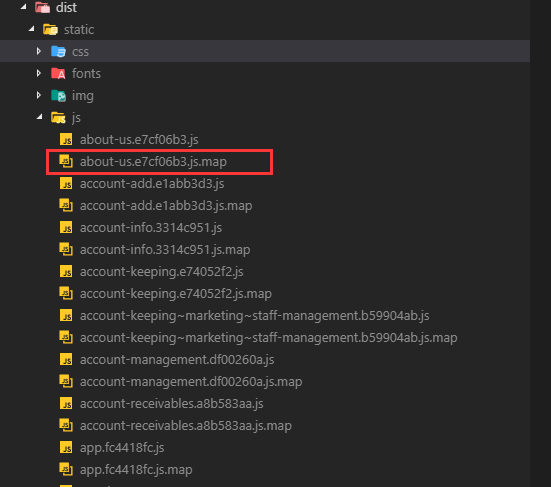The width and height of the screenshot is (551, 487).
Task: Click the dist folder icon
Action: (x=43, y=7)
